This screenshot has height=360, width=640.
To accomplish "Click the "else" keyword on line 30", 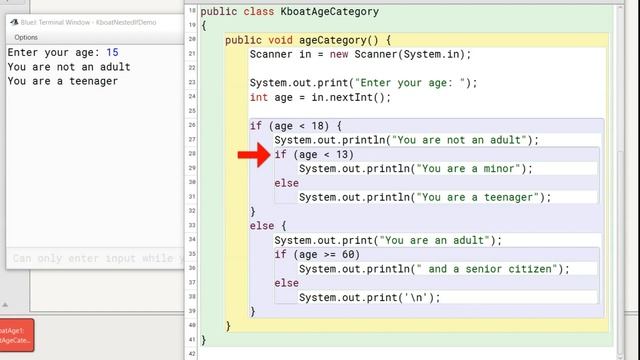I will tap(287, 183).
